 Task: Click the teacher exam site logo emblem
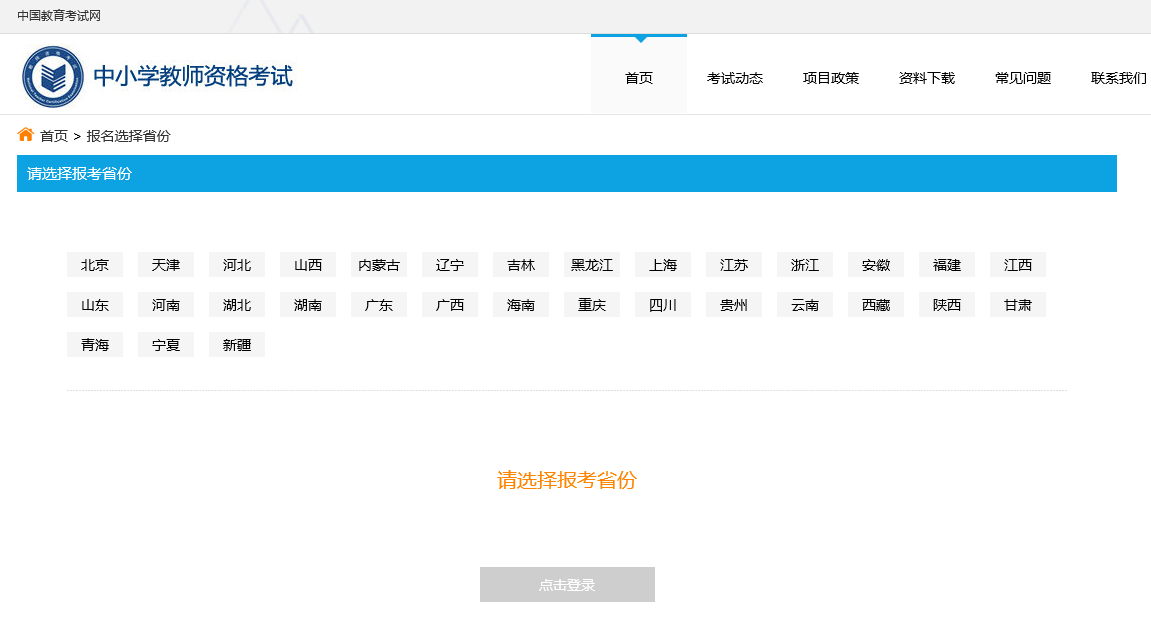point(53,77)
